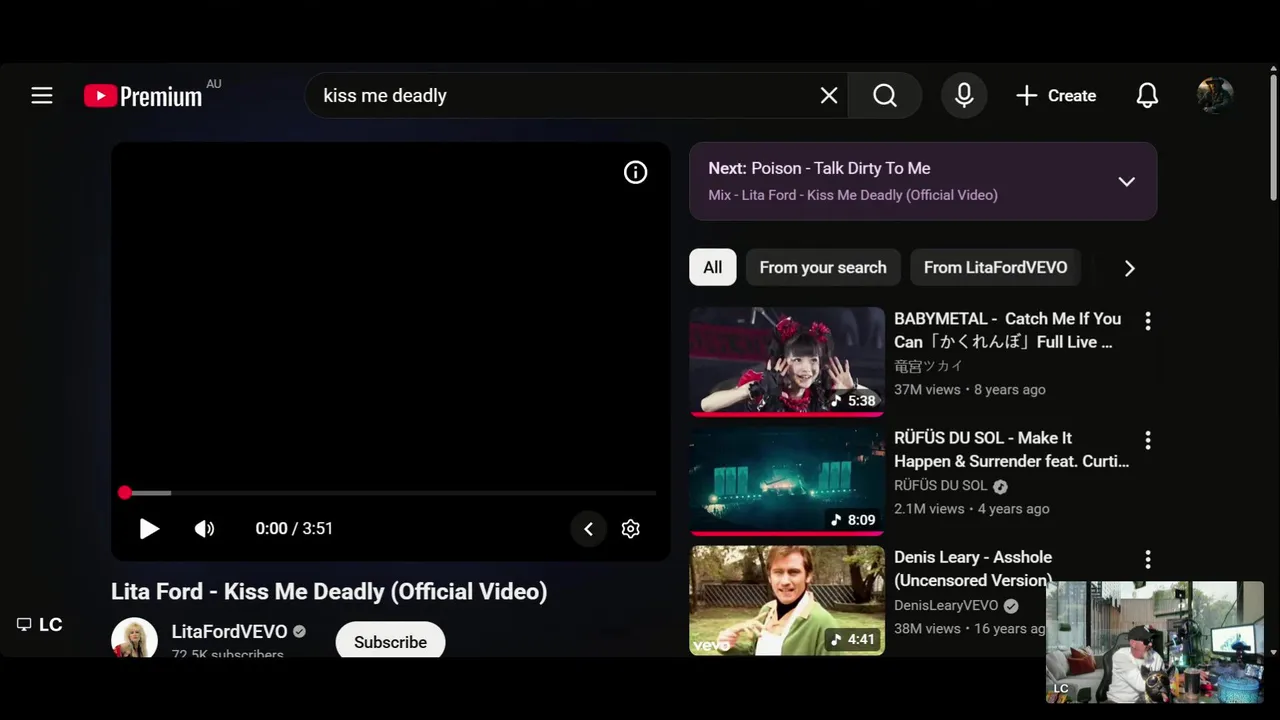This screenshot has height=720, width=1280.
Task: Open options menu for BABYMETAL video
Action: (1148, 321)
